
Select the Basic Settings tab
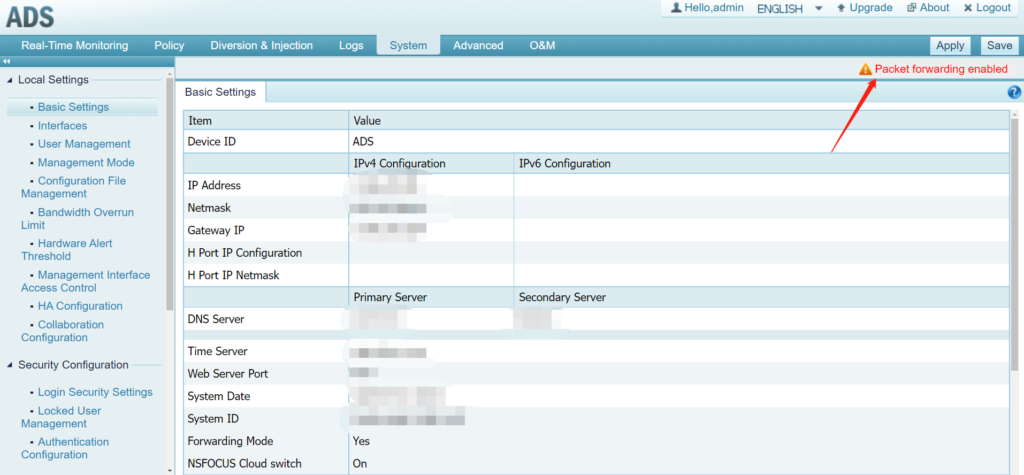(220, 92)
